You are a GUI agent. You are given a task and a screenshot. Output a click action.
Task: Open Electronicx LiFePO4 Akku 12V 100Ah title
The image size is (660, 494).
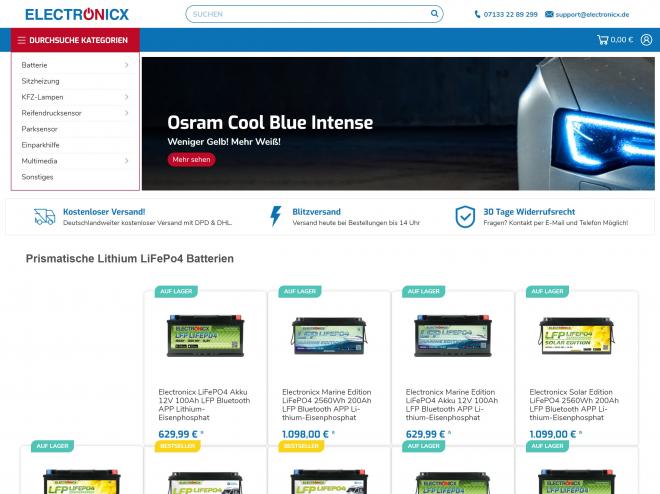coord(205,405)
